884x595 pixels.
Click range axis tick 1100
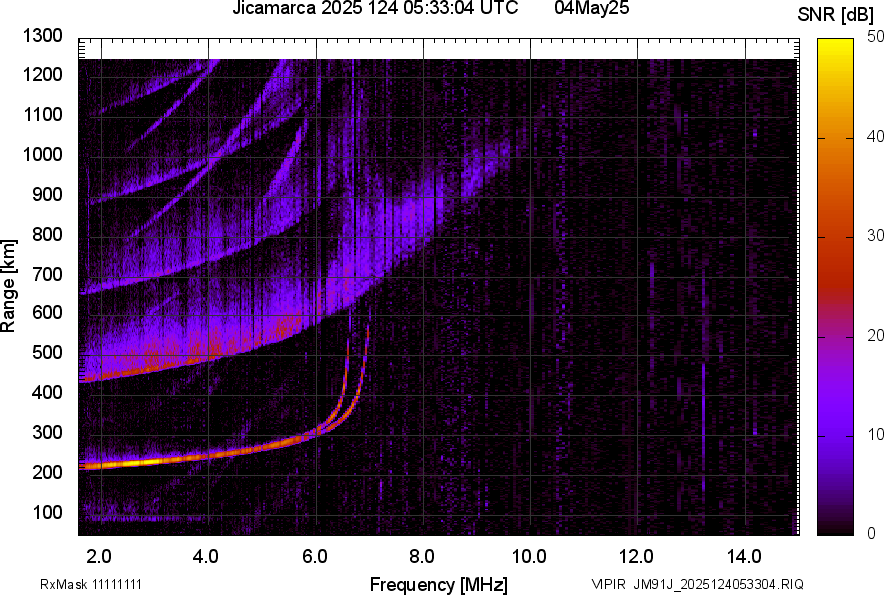coord(42,114)
